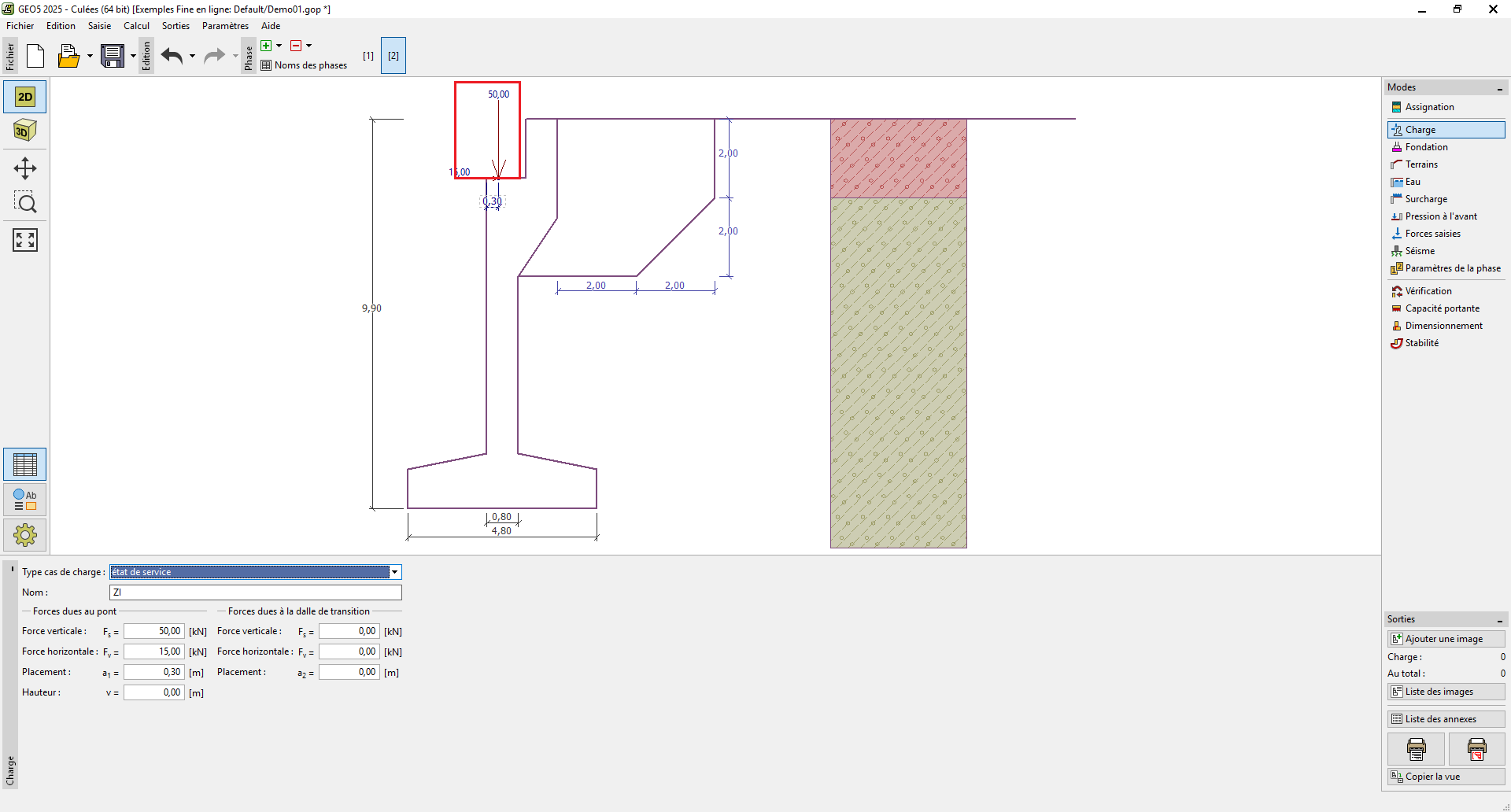Switch to 3D view mode

[25, 131]
